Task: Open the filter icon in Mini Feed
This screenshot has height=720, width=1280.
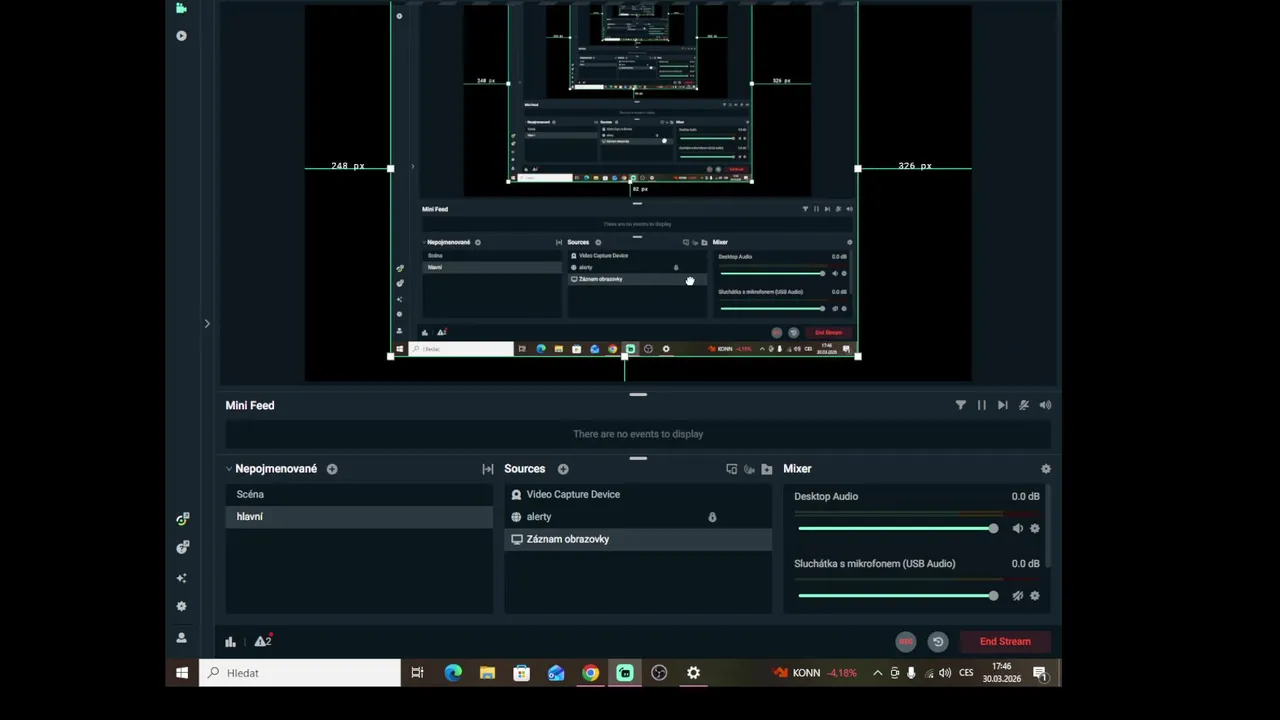Action: 961,405
